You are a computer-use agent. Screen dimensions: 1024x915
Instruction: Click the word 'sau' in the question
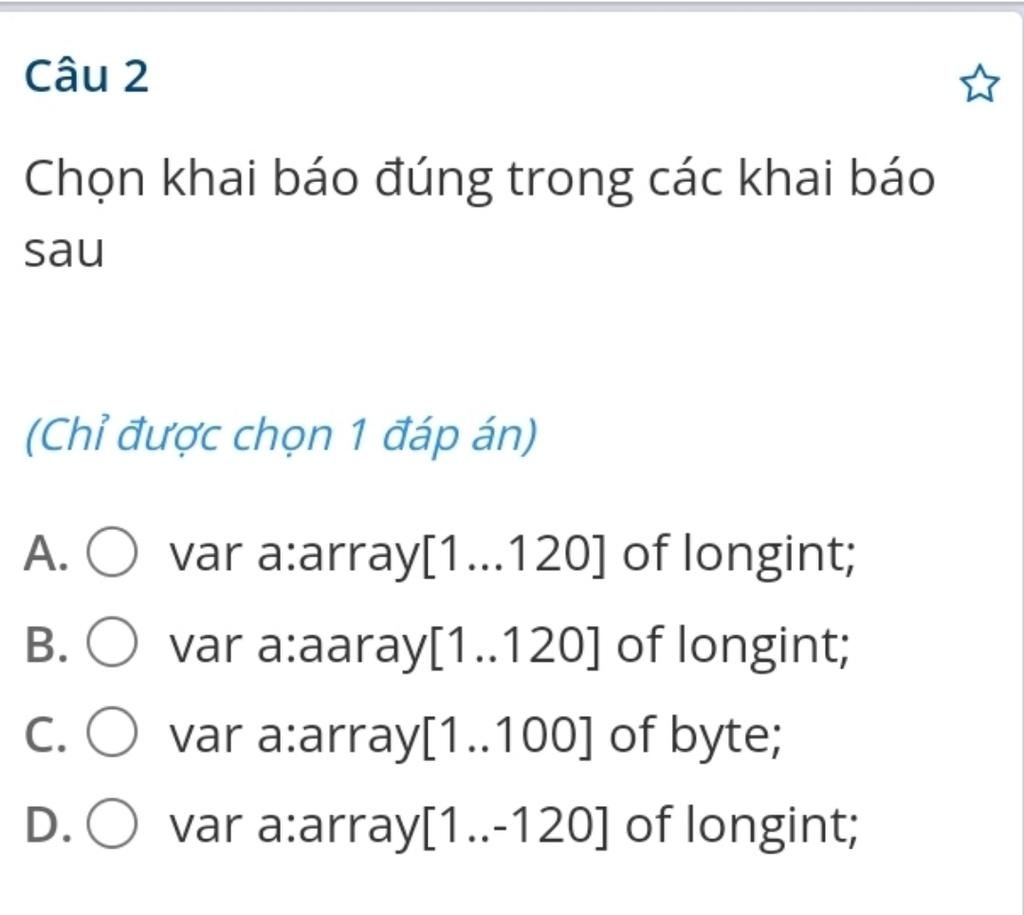pos(64,251)
